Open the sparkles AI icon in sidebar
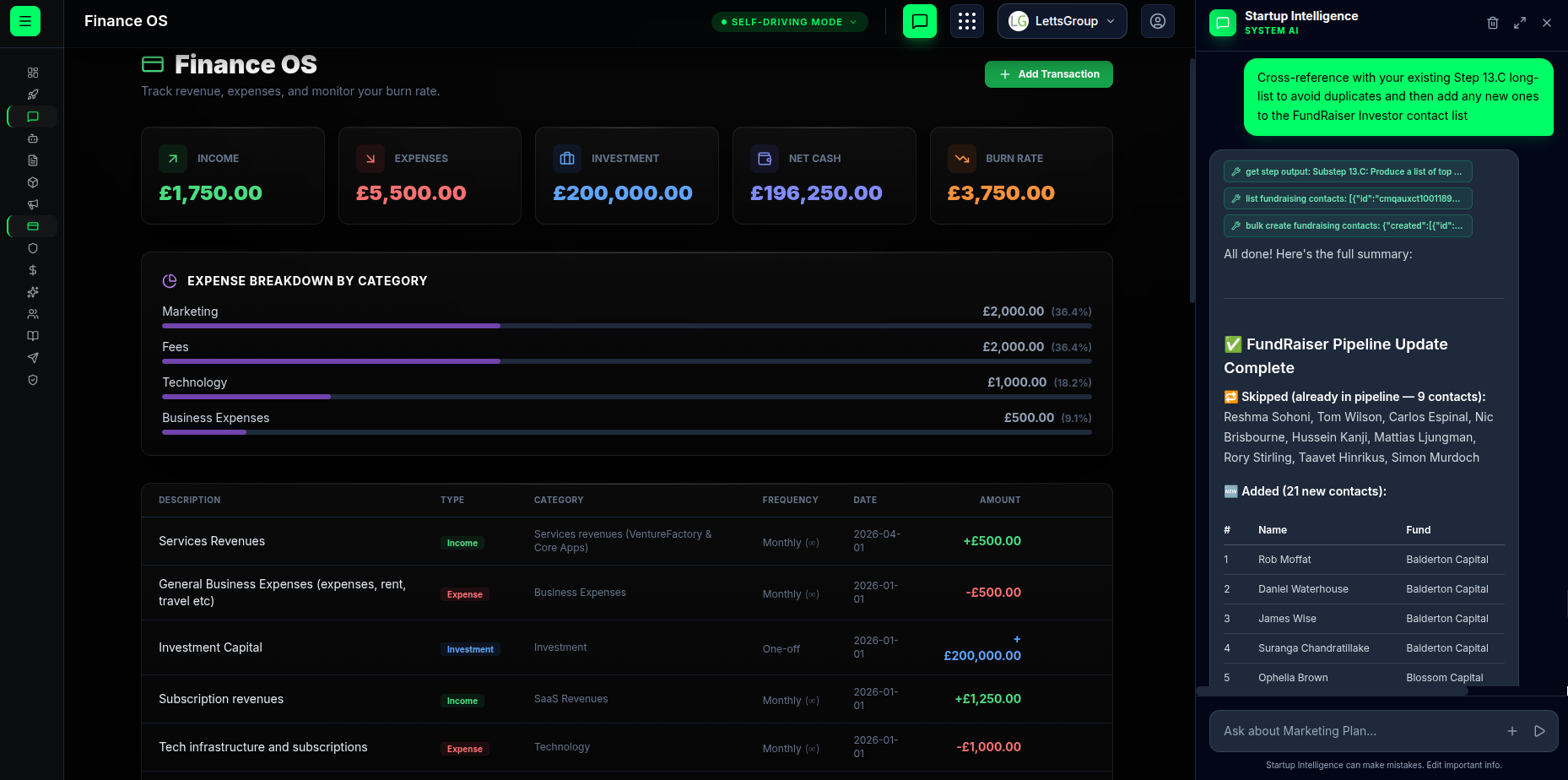 (x=33, y=292)
